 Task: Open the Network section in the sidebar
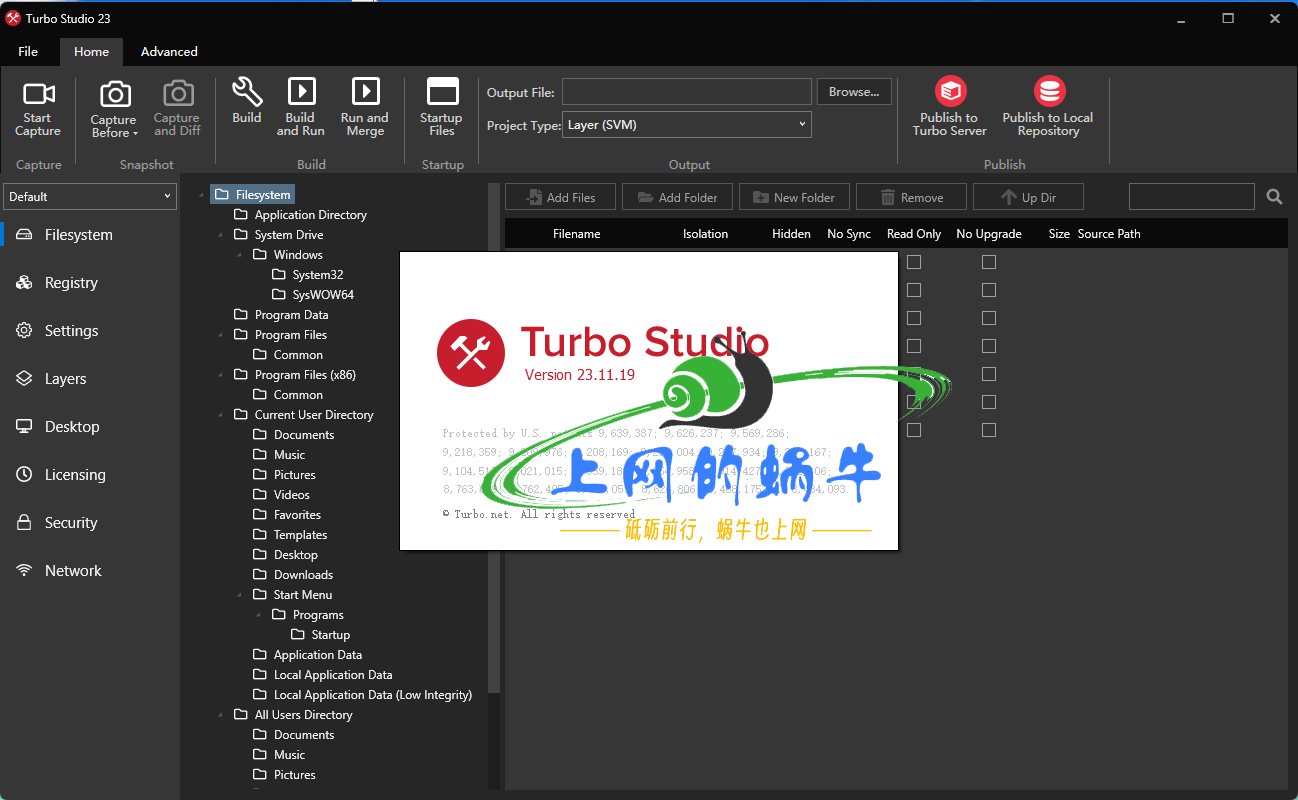tap(72, 571)
